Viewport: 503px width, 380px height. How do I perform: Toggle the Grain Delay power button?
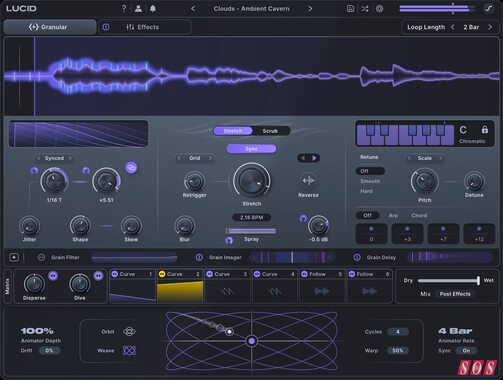(357, 257)
